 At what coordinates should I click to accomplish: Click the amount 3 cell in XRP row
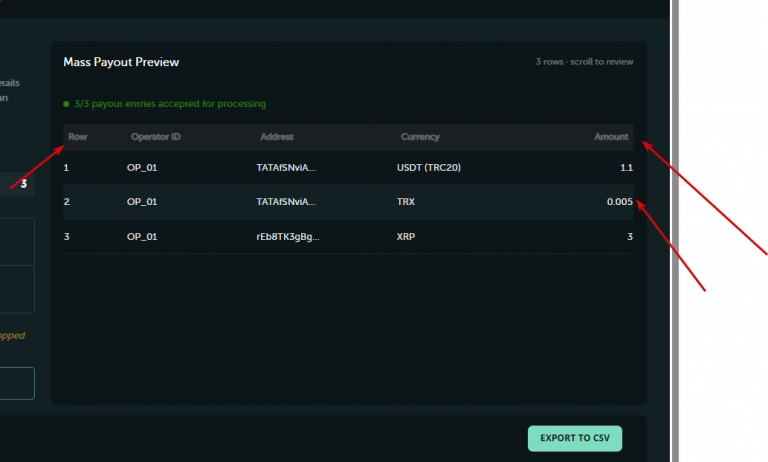(630, 237)
